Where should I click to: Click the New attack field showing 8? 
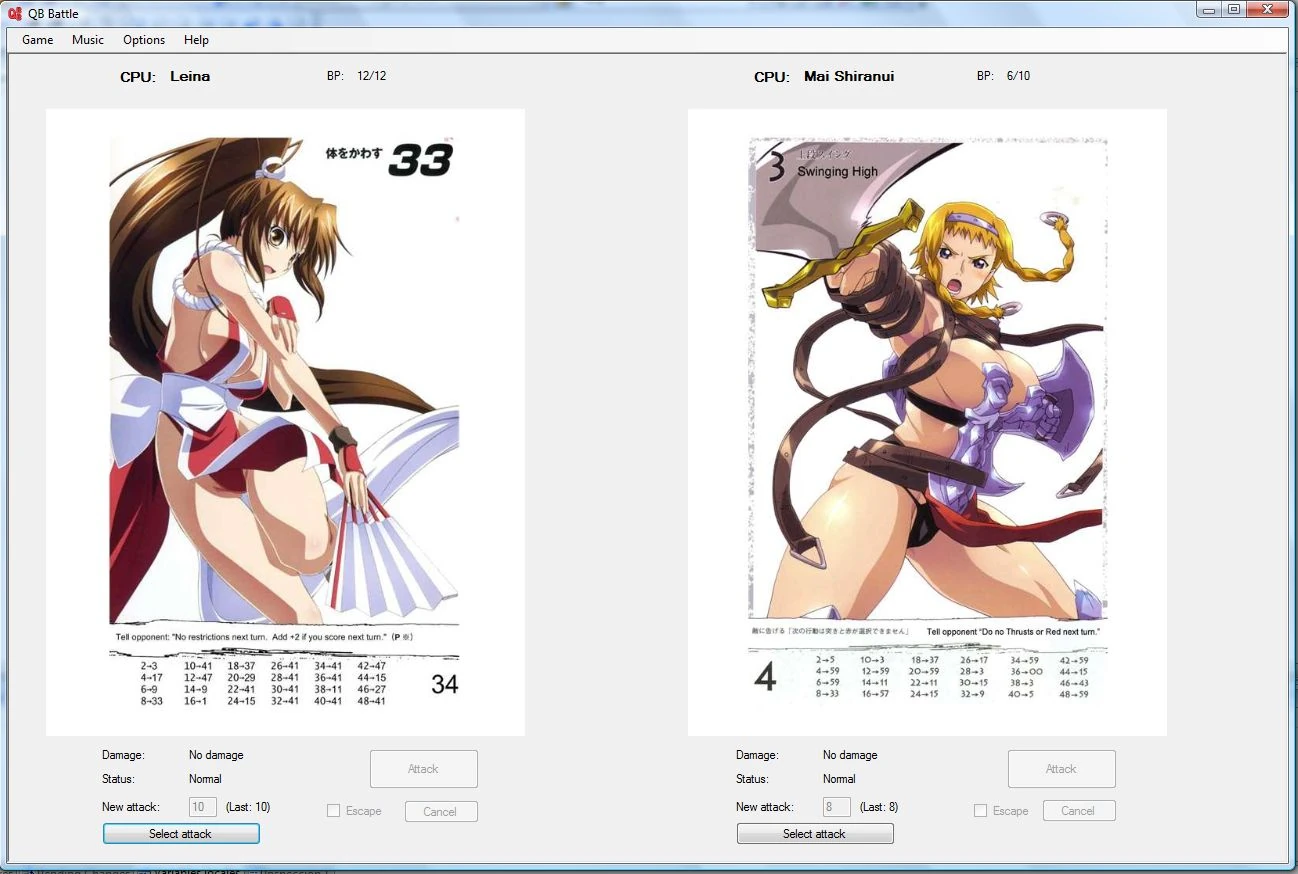(x=837, y=807)
